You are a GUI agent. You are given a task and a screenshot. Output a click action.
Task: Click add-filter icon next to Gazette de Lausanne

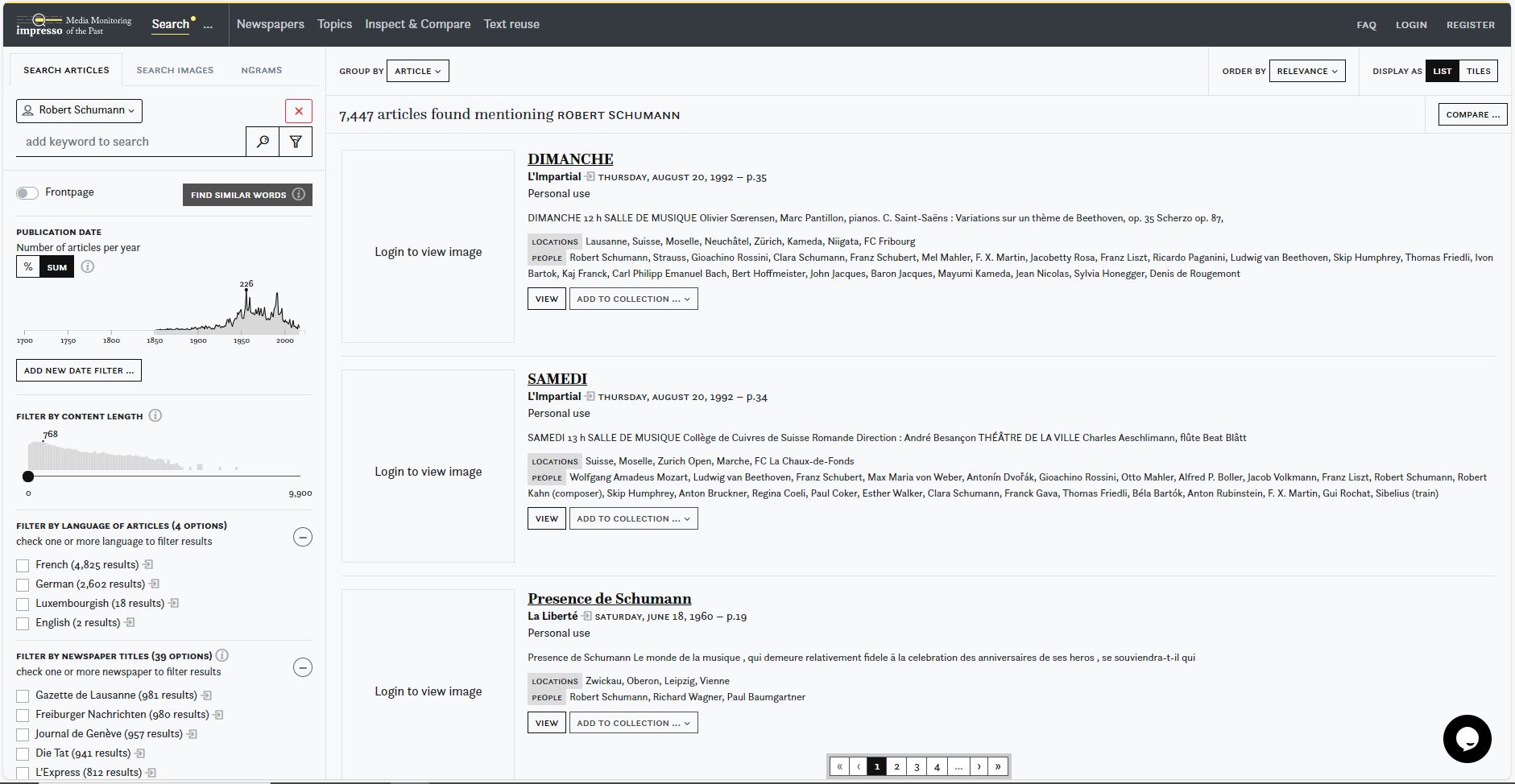coord(207,695)
